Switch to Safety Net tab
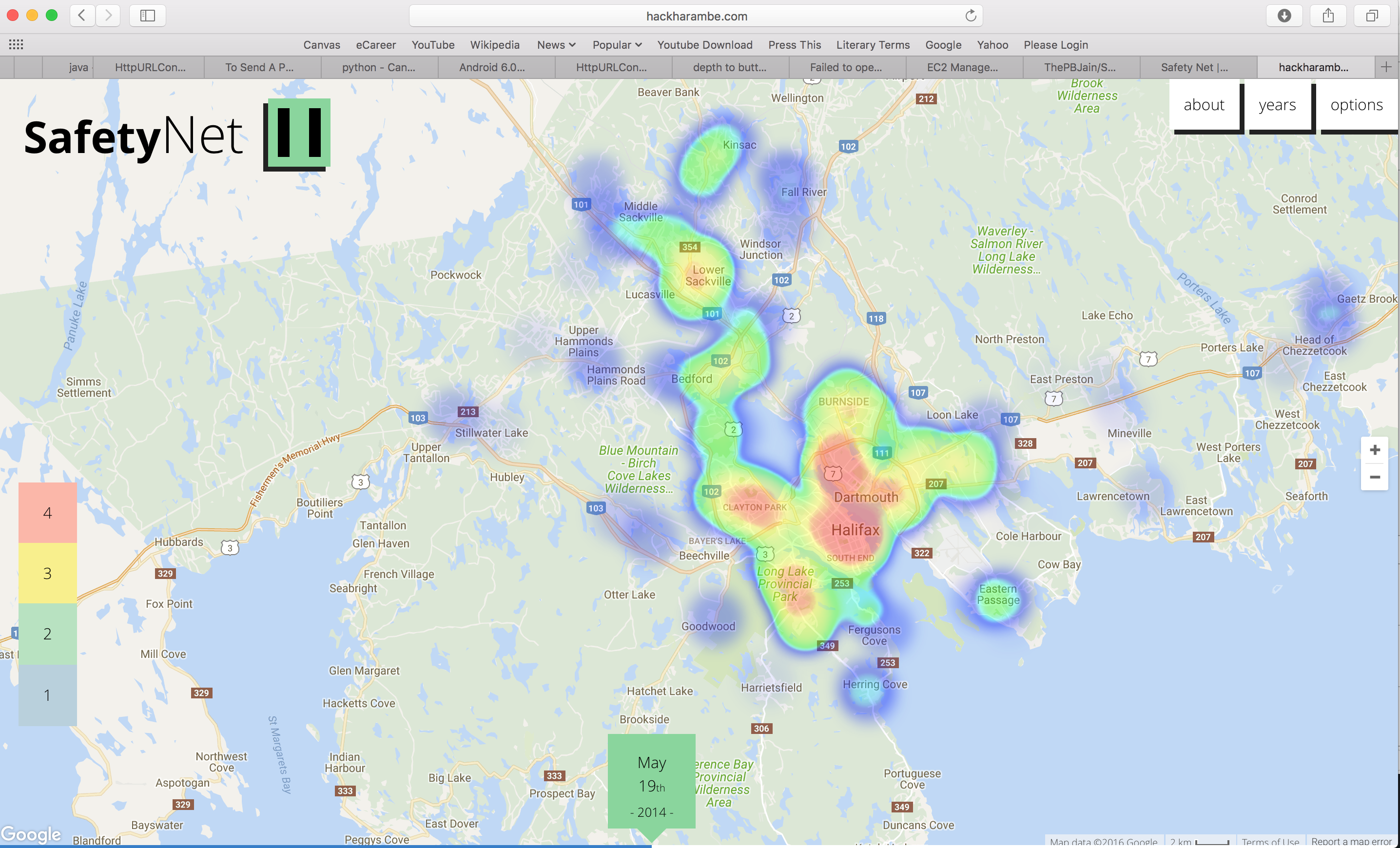 [1194, 67]
